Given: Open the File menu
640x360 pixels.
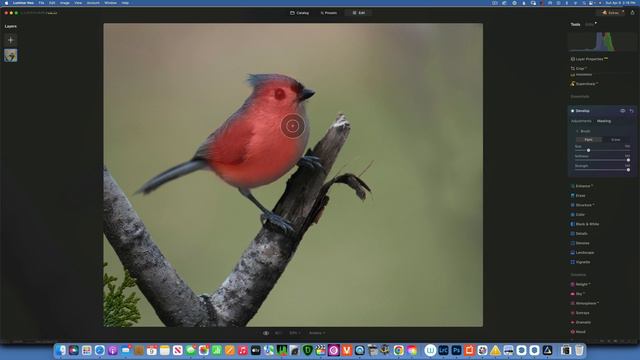Looking at the screenshot, I should pyautogui.click(x=41, y=3).
